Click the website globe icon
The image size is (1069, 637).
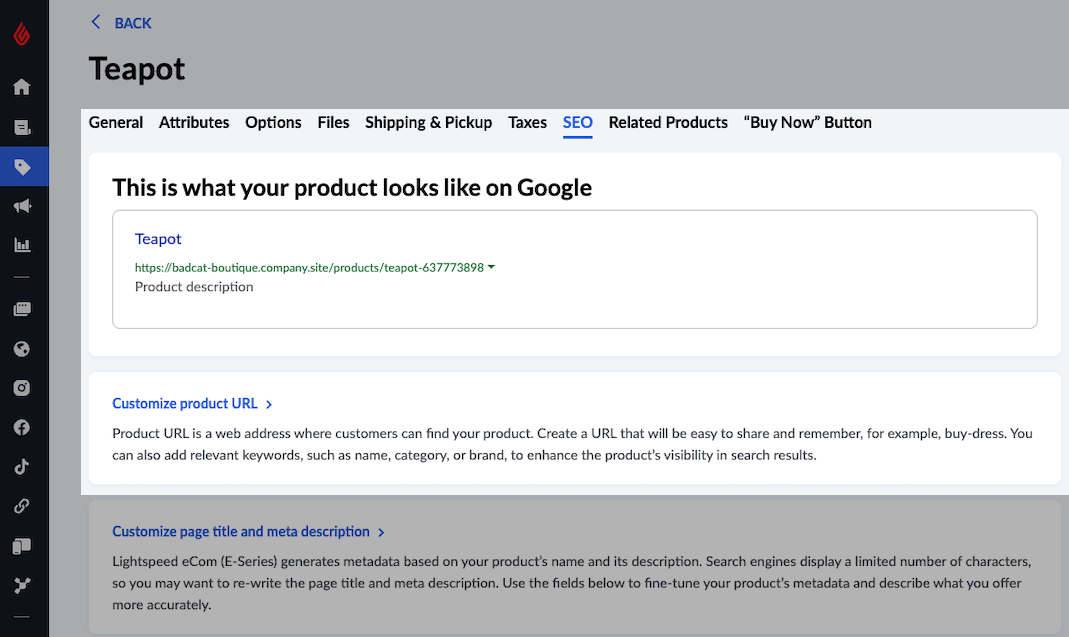(x=22, y=348)
